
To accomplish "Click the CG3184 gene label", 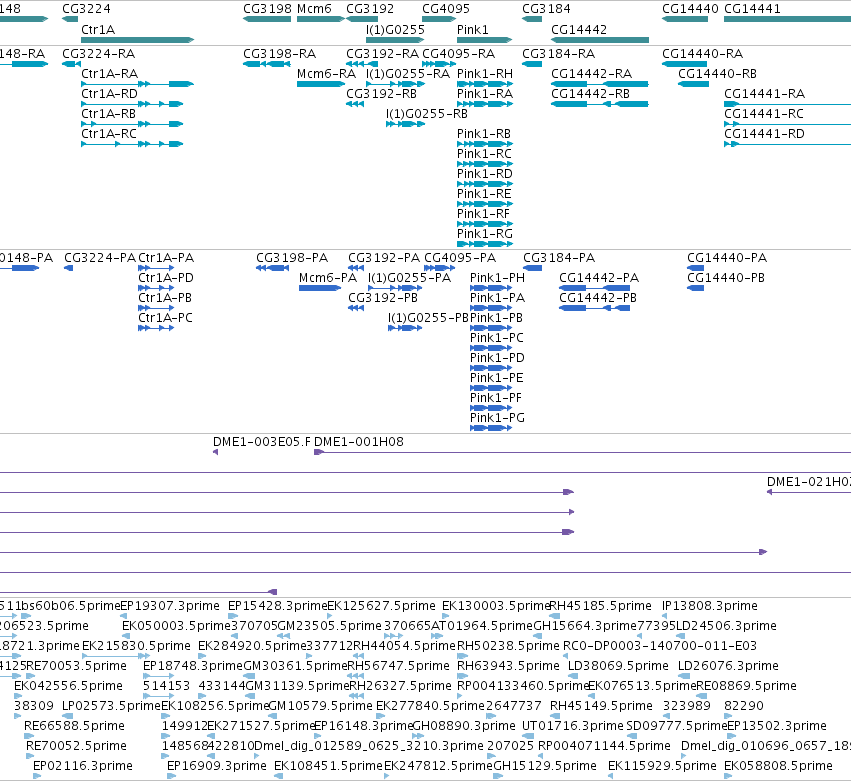I will pos(546,9).
